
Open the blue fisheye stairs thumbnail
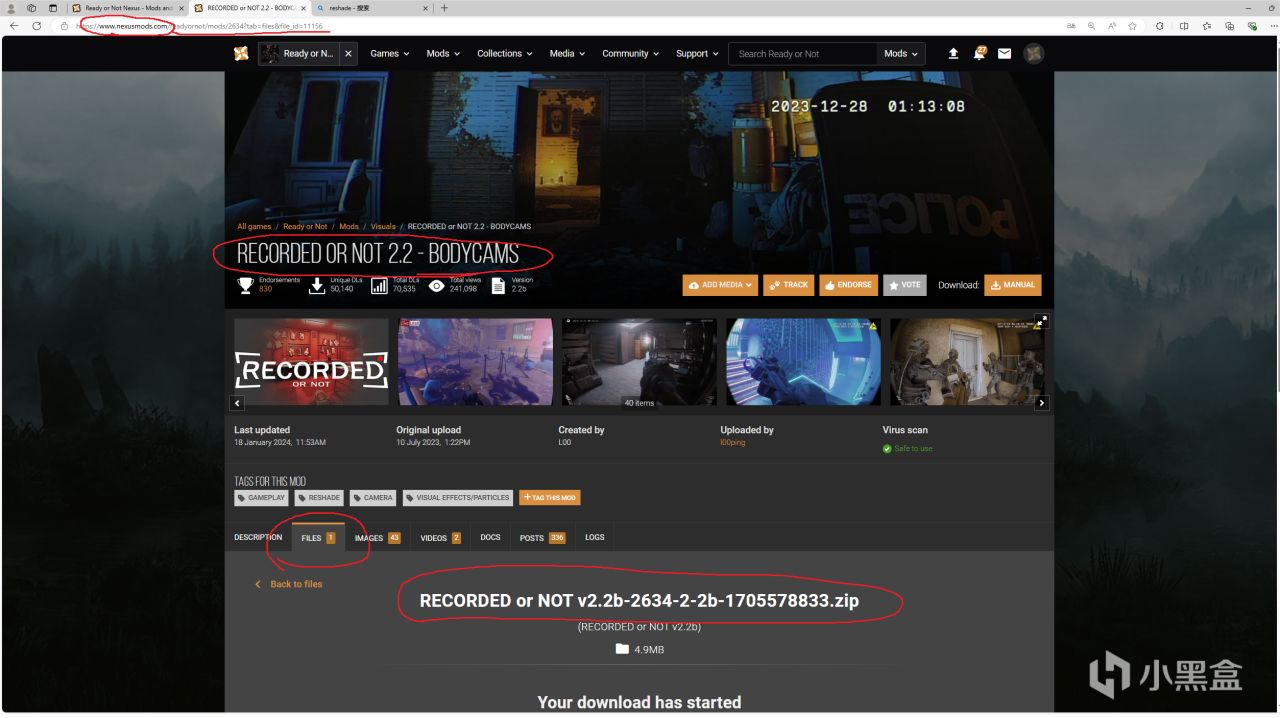[x=803, y=362]
